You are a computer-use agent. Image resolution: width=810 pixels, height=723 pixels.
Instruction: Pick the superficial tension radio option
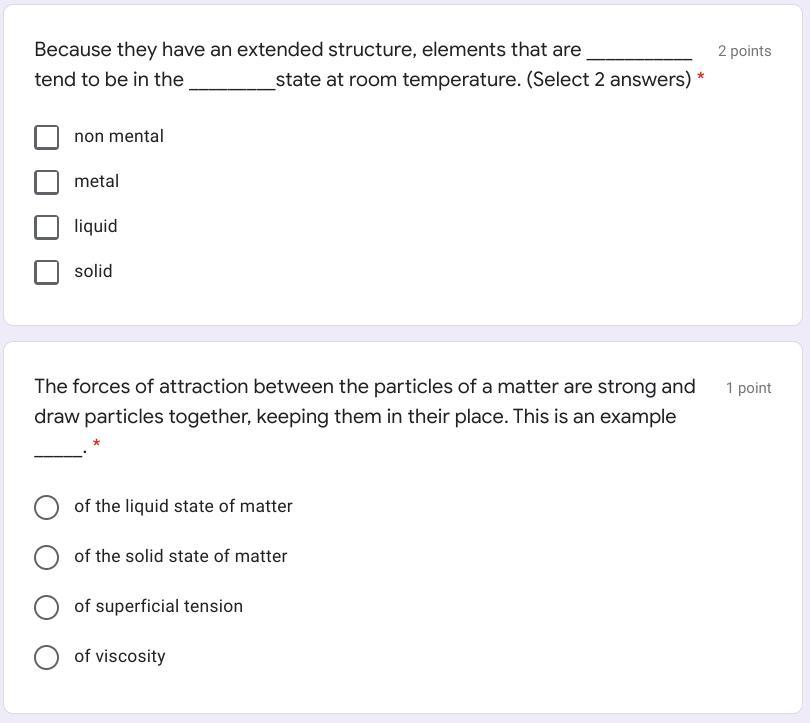click(x=46, y=607)
